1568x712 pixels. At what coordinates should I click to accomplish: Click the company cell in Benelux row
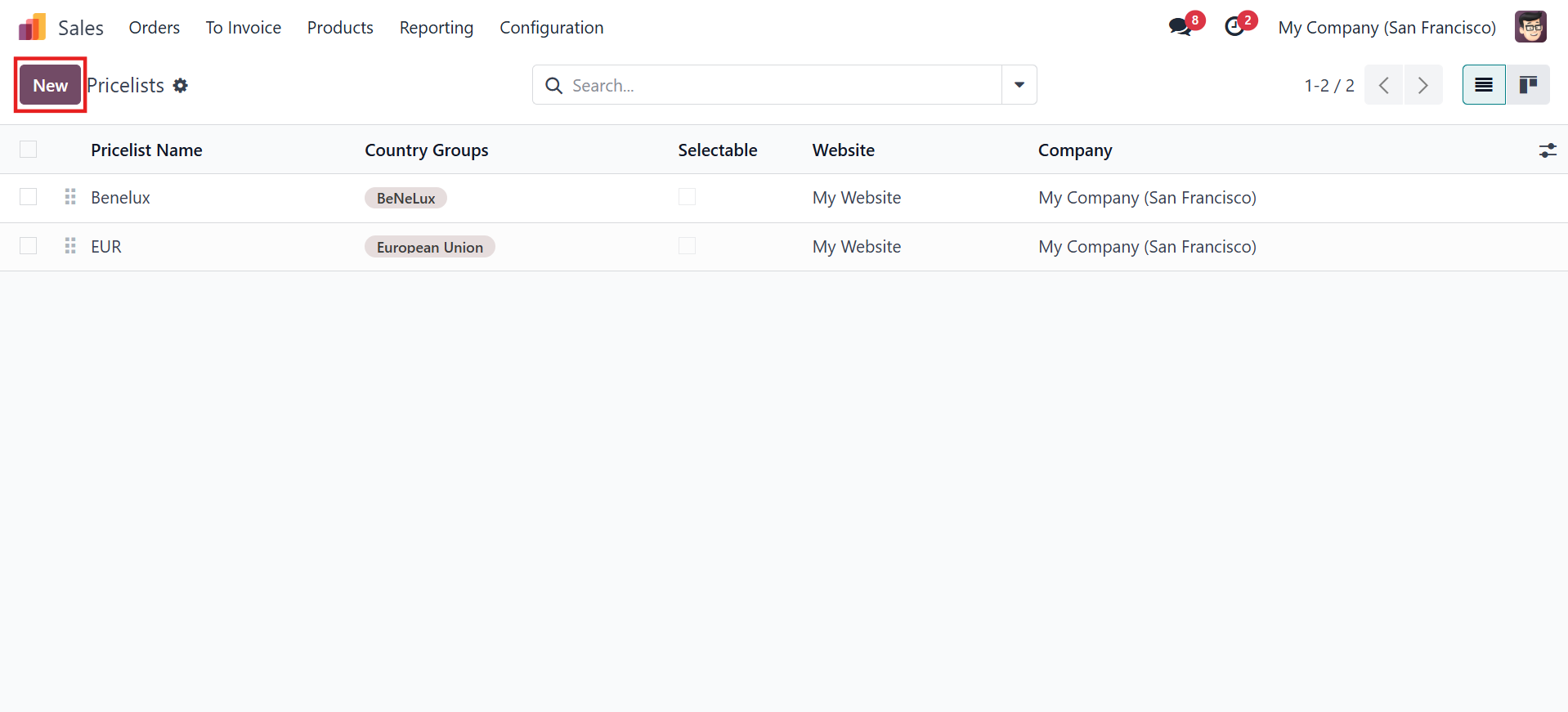pyautogui.click(x=1147, y=198)
